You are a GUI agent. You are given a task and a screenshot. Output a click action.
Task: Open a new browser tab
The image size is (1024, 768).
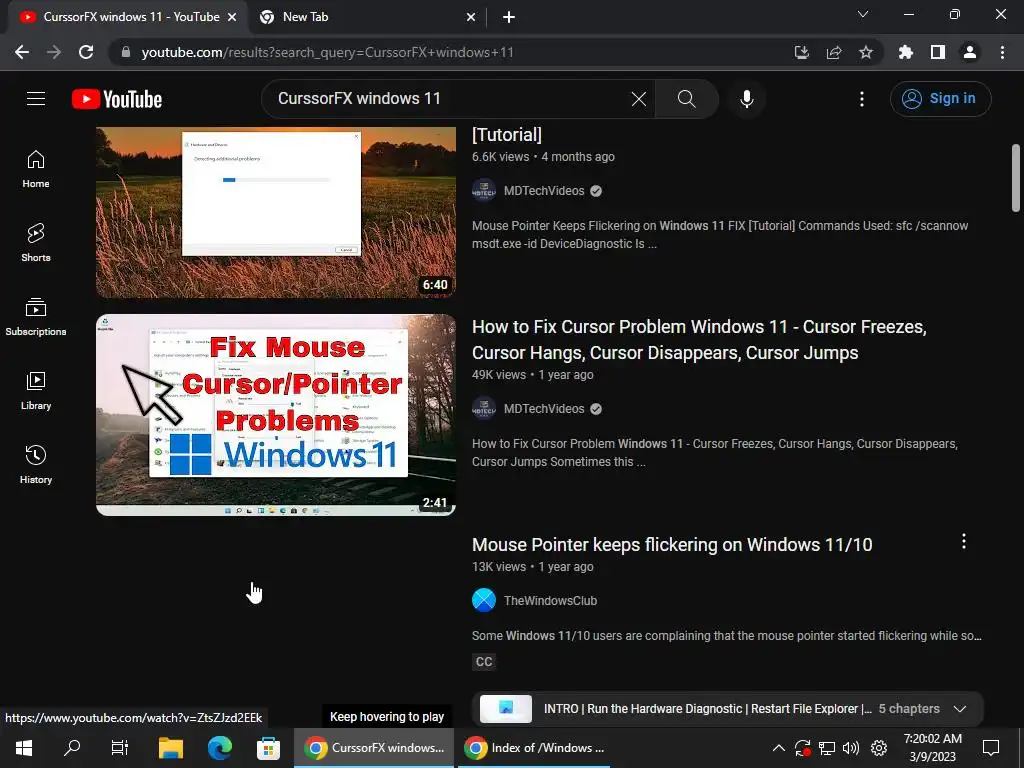pyautogui.click(x=509, y=18)
